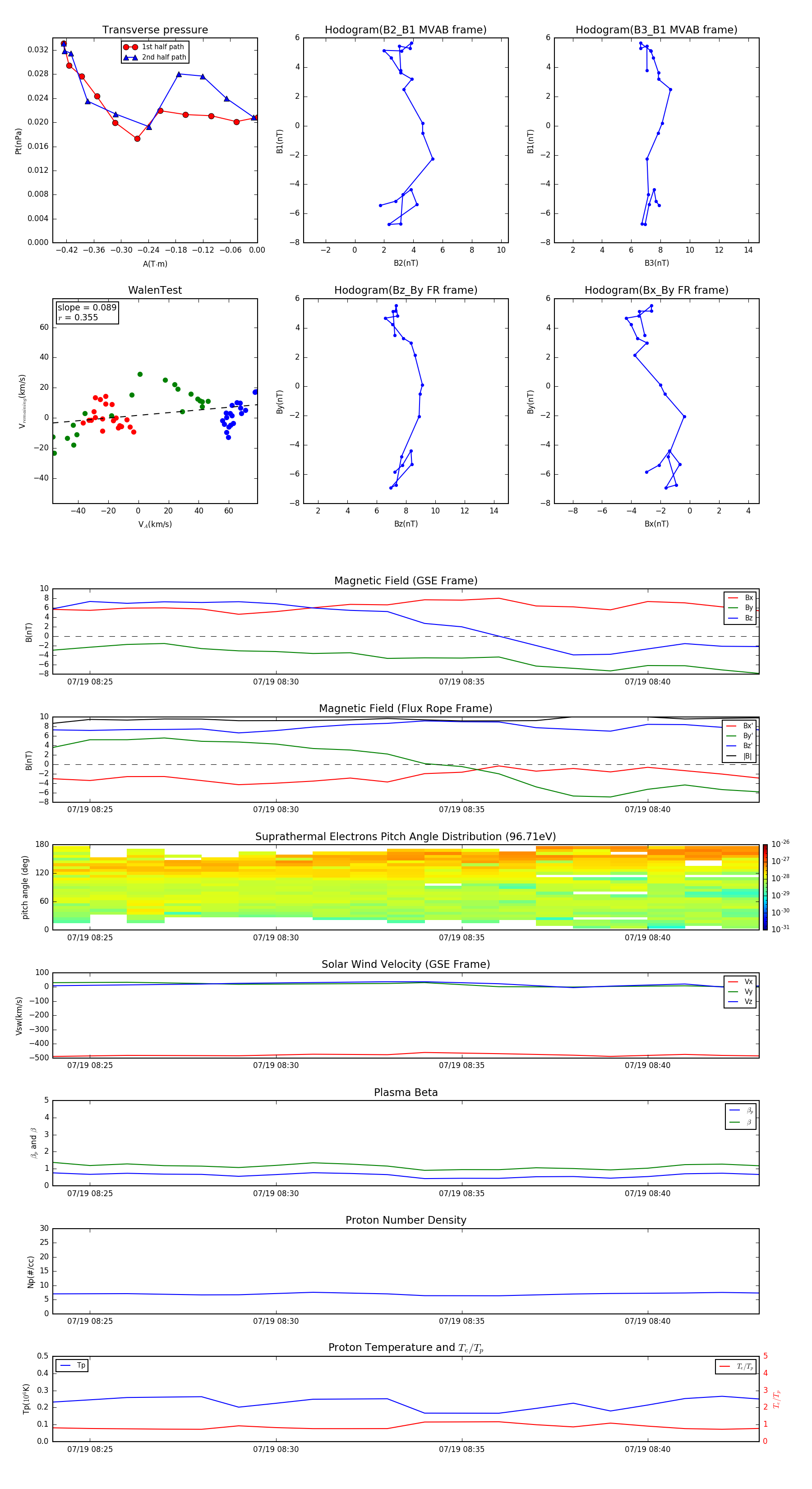Click the 'Bx(nT)' x-axis label
Viewport: 812px width, 1489px height.
click(656, 524)
